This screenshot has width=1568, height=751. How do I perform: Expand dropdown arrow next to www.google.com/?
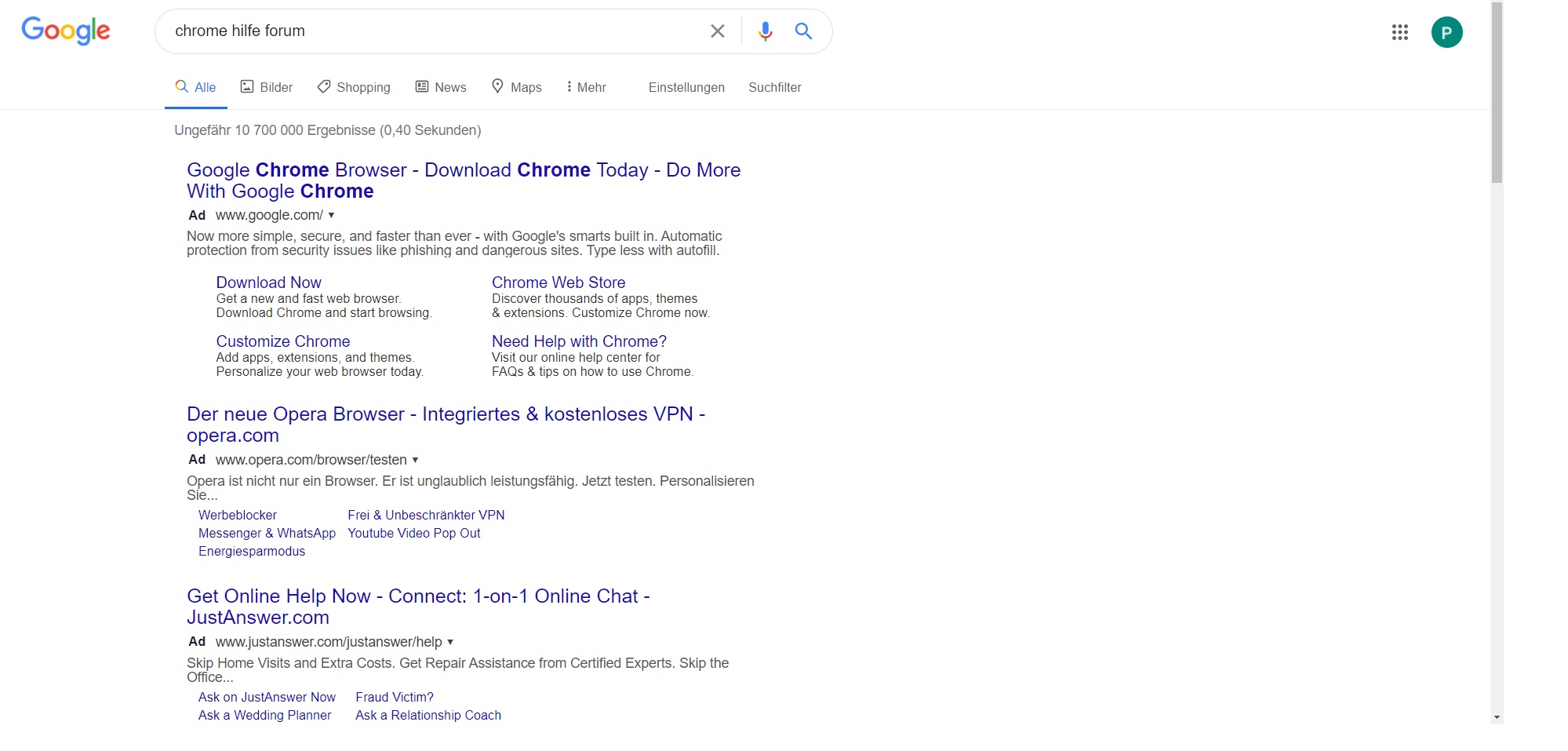coord(331,215)
